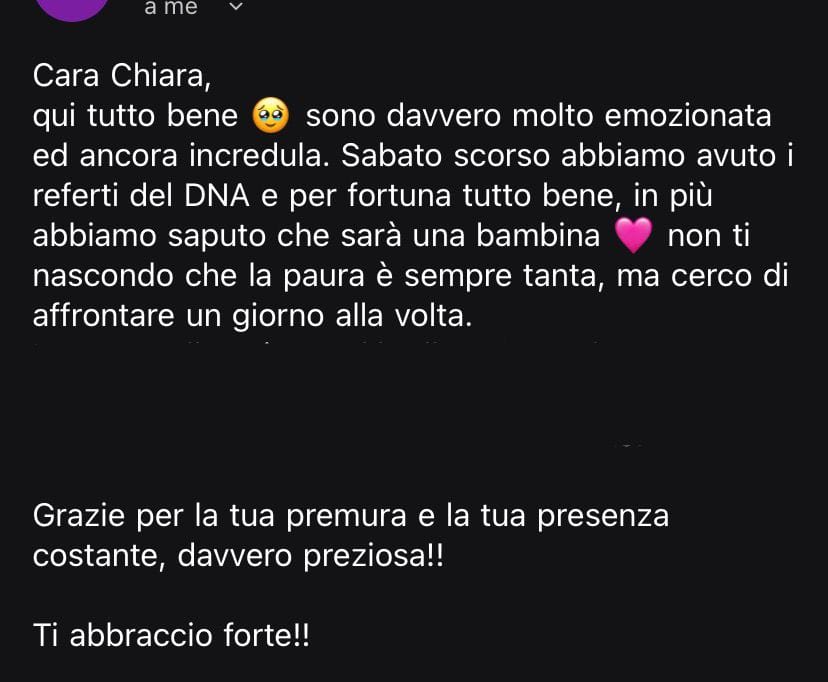Tap the word 'presenza' in the thank-you paragraph
This screenshot has height=682, width=828.
[603, 517]
